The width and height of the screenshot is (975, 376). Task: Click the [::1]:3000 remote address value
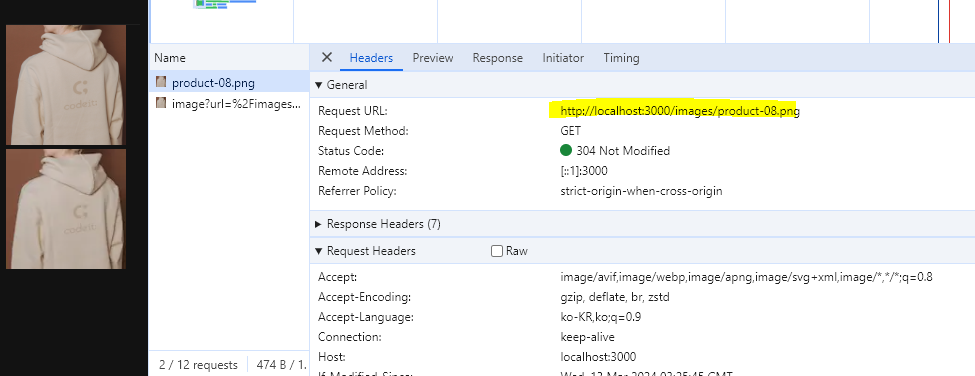(583, 171)
